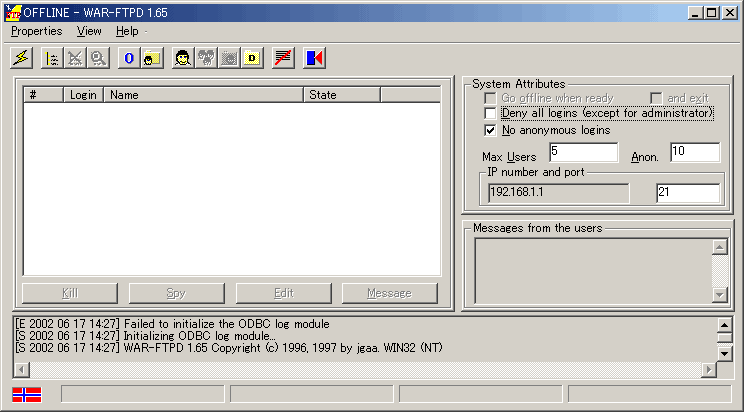Open the user face icon in toolbar
Image resolution: width=744 pixels, height=412 pixels.
pyautogui.click(x=183, y=58)
